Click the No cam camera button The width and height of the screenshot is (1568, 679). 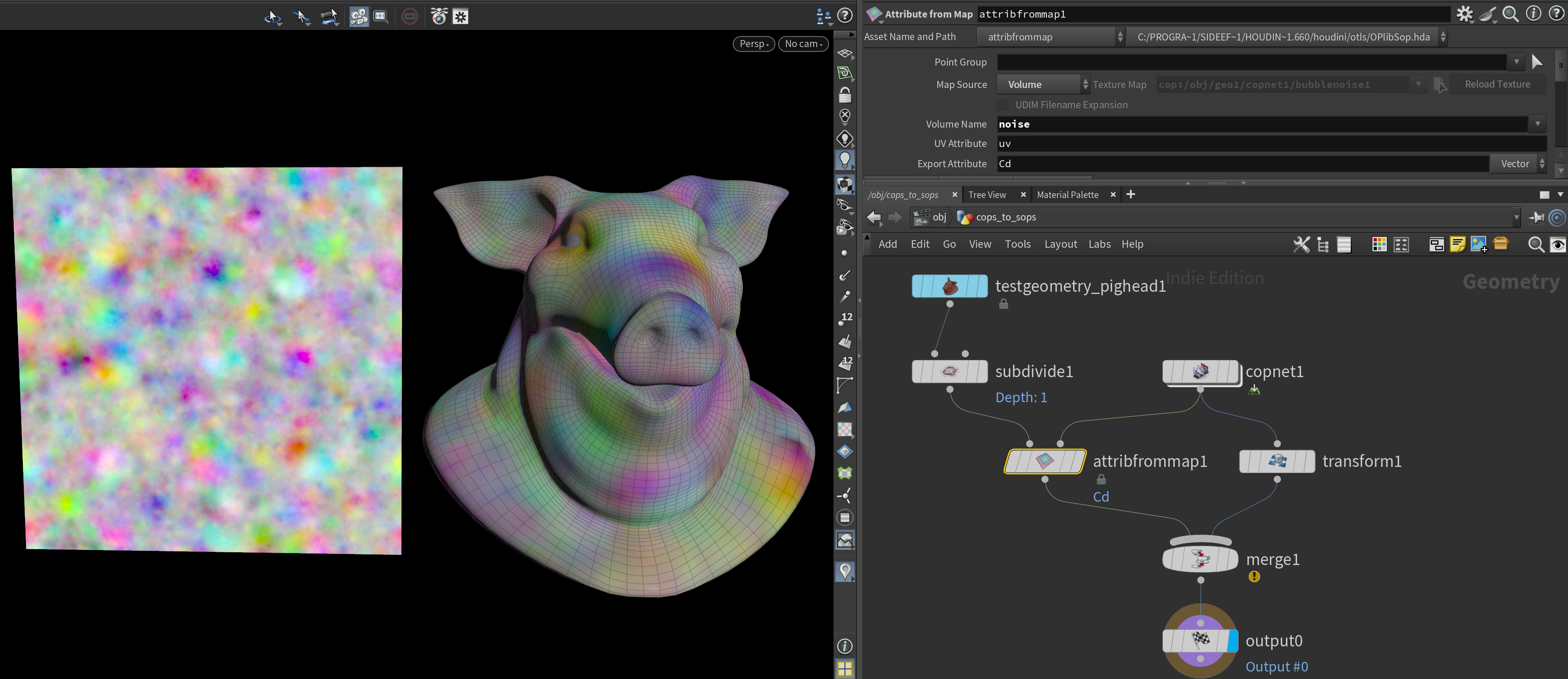(x=803, y=44)
